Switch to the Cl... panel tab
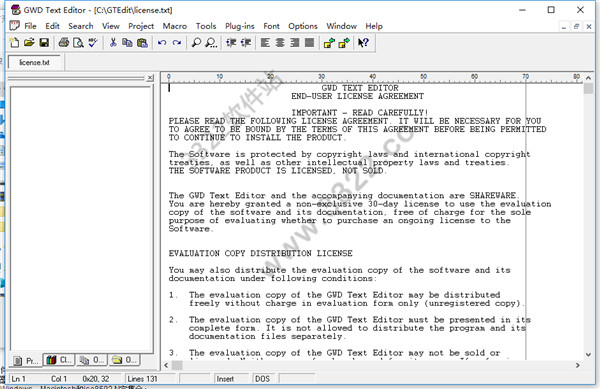600x389 pixels. pyautogui.click(x=59, y=360)
